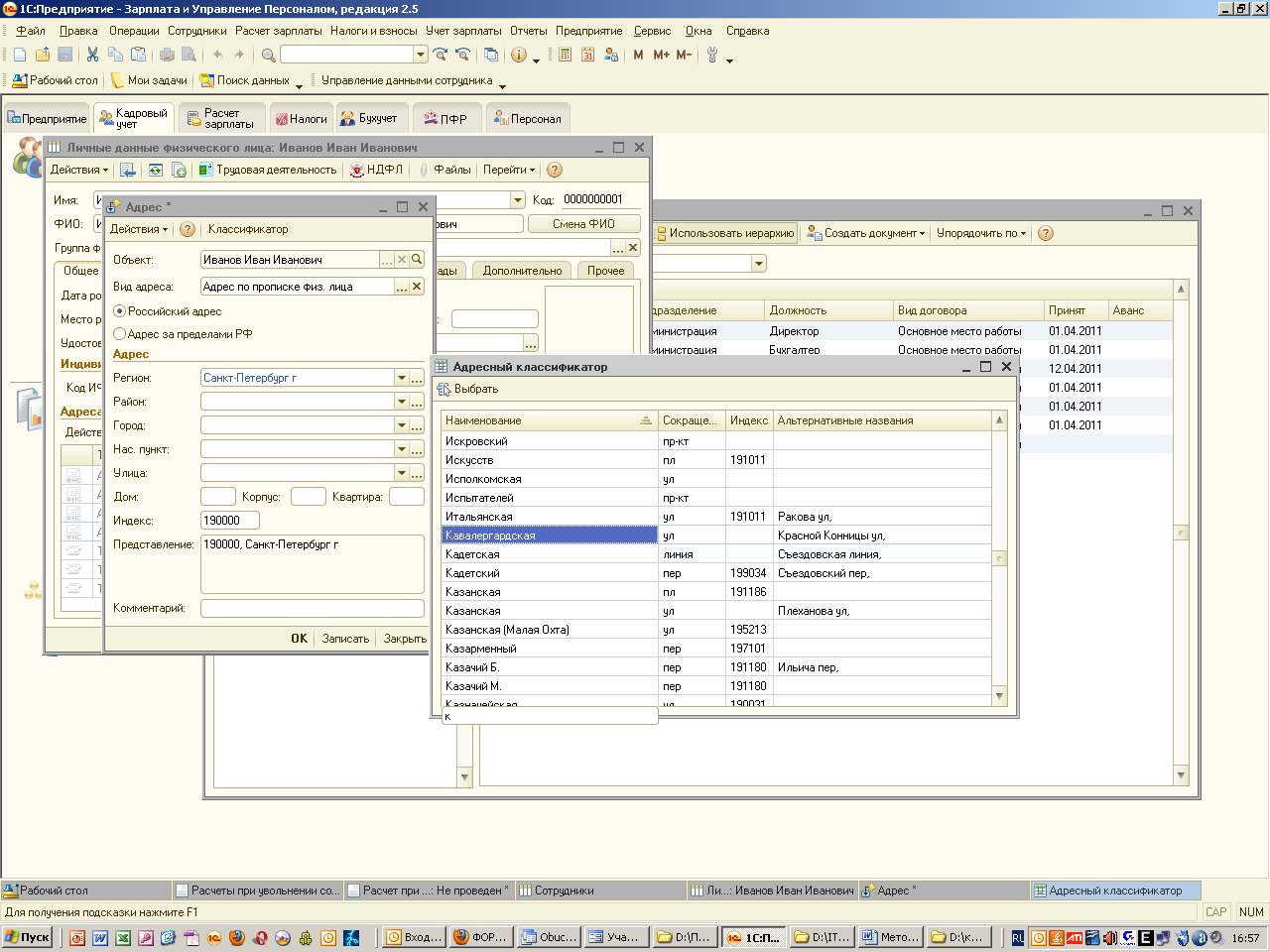This screenshot has width=1270, height=952.
Task: Clear the Vid adresa field with X
Action: pyautogui.click(x=417, y=287)
